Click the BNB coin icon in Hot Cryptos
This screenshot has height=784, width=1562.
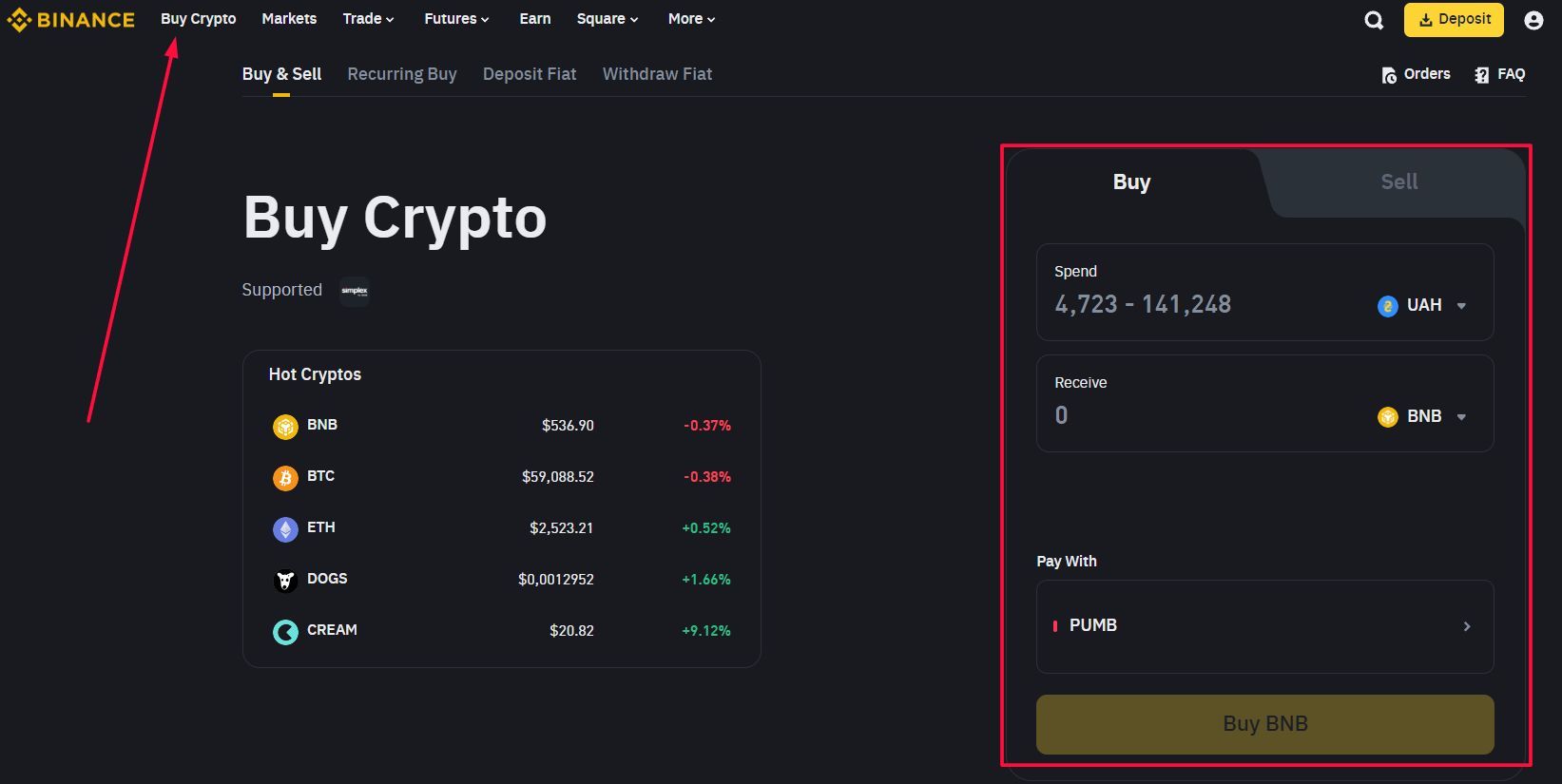(x=285, y=427)
